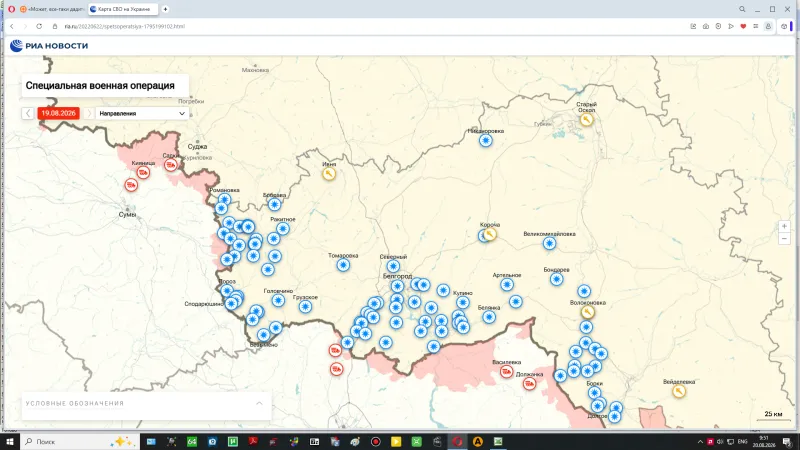Click the Суджа town label
The image size is (800, 450).
(x=197, y=146)
